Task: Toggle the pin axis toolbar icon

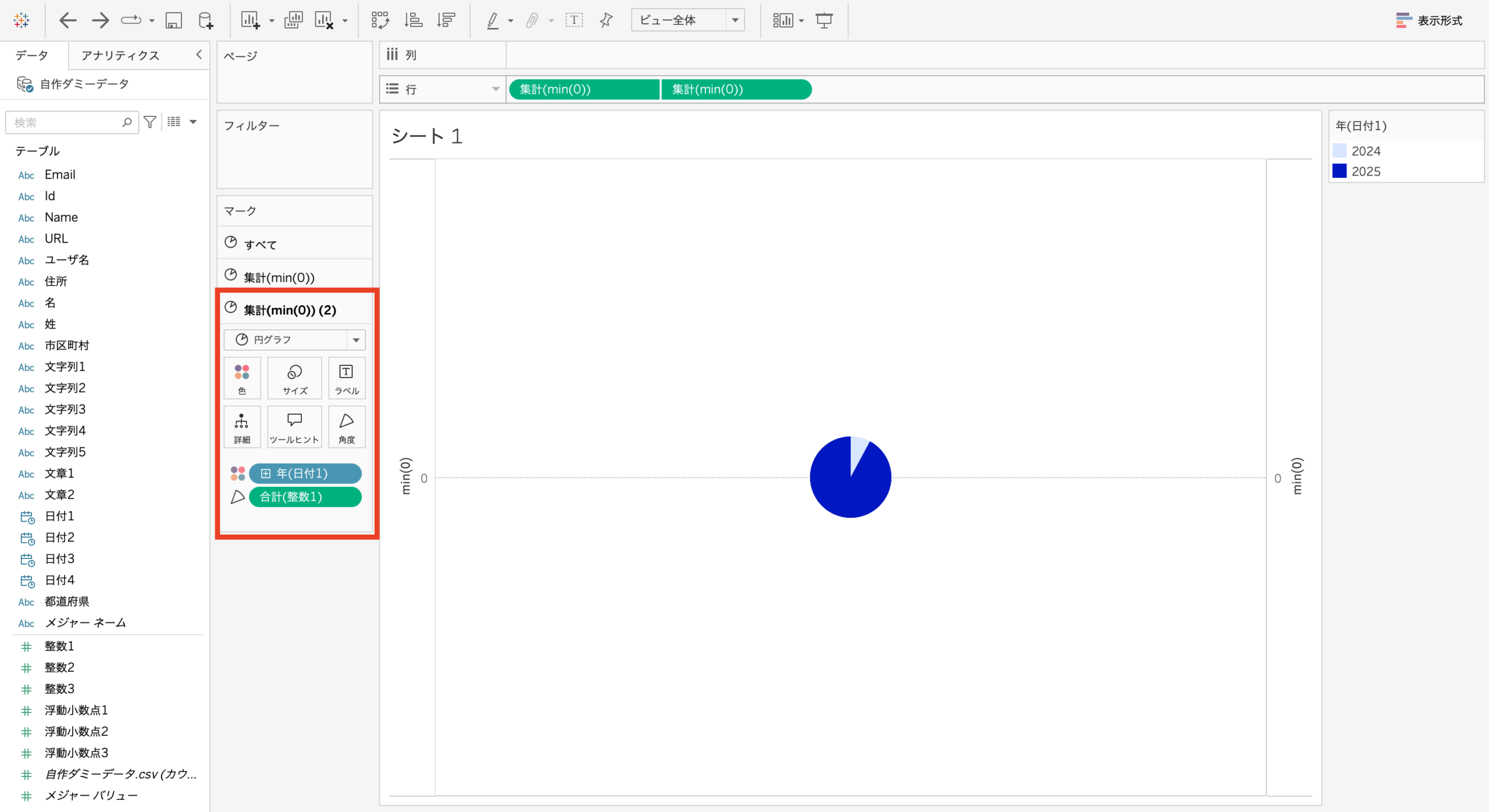Action: 606,20
